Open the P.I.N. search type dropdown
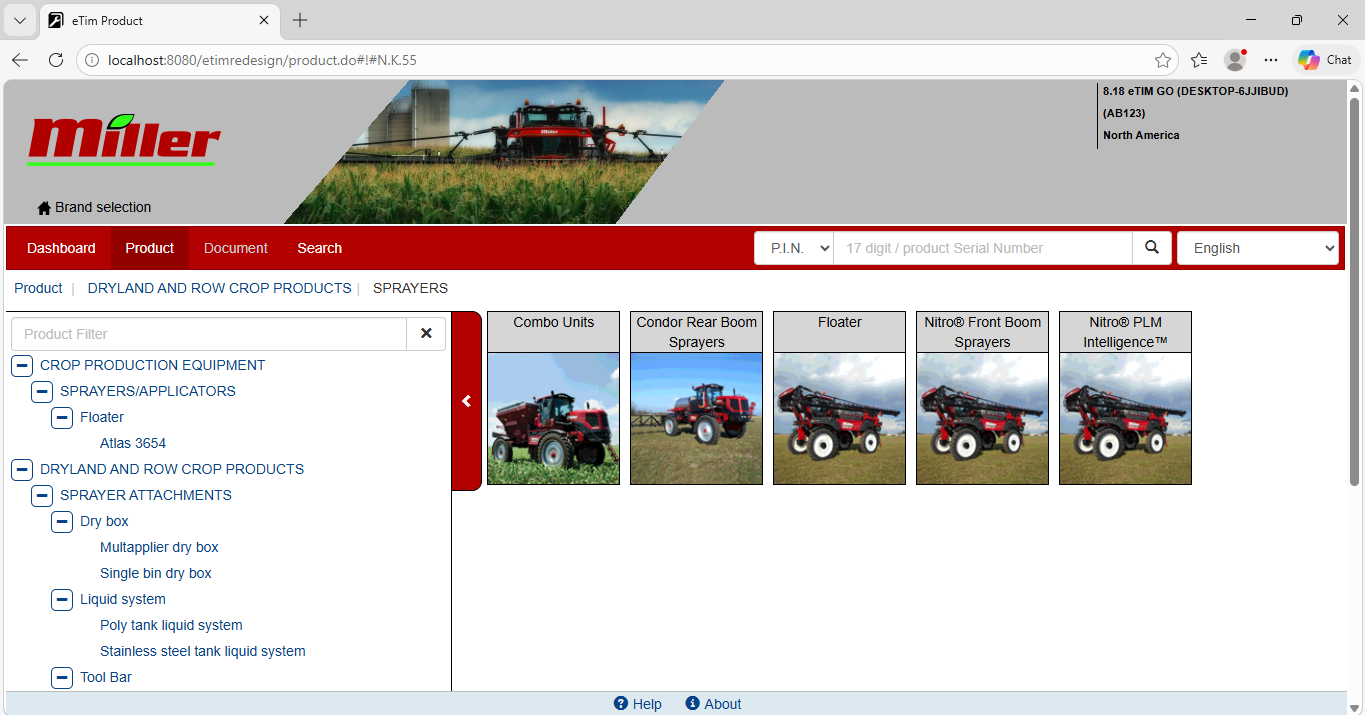 coord(794,248)
